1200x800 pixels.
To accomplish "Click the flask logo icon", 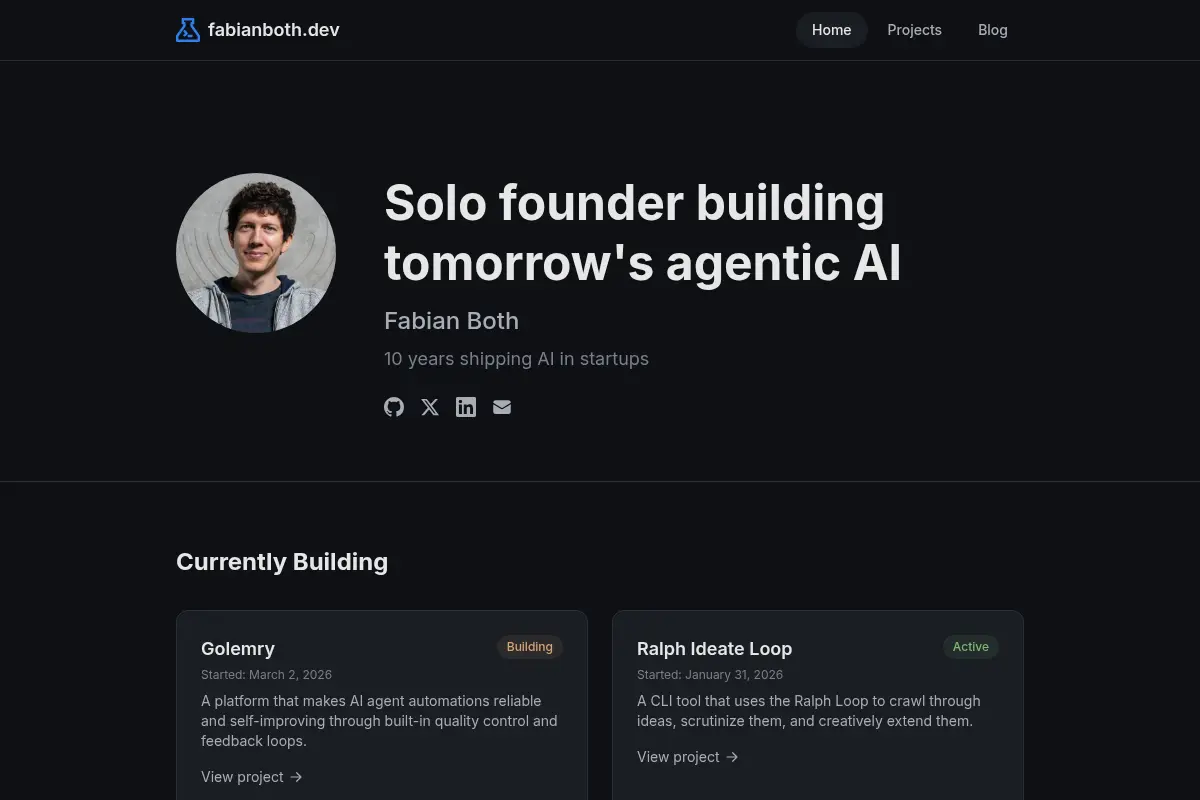I will [x=188, y=30].
